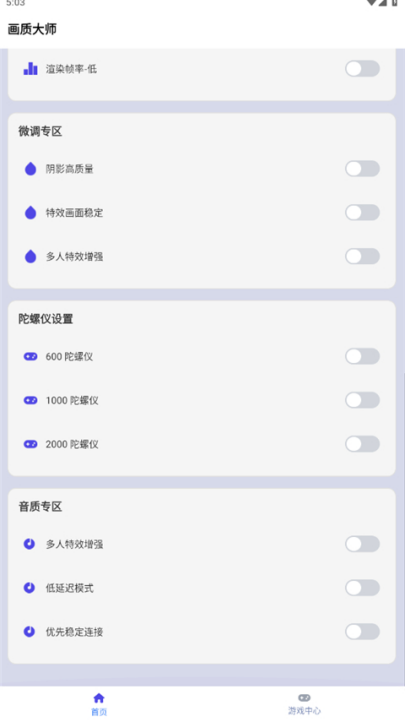Screen dimensions: 405x720
Task: Click the circular icon beside 优先稳定连接
Action: click(29, 632)
